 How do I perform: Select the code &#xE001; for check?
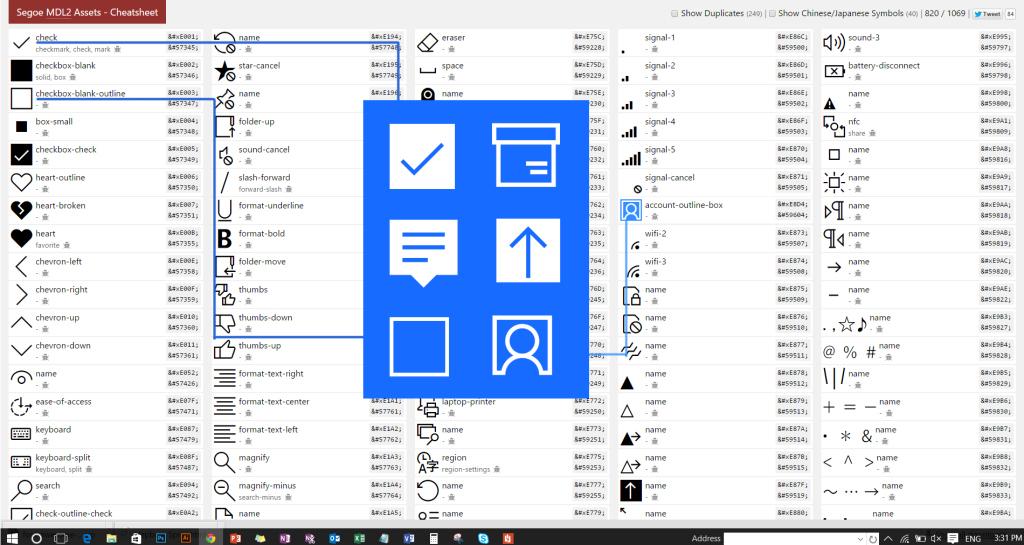point(184,37)
